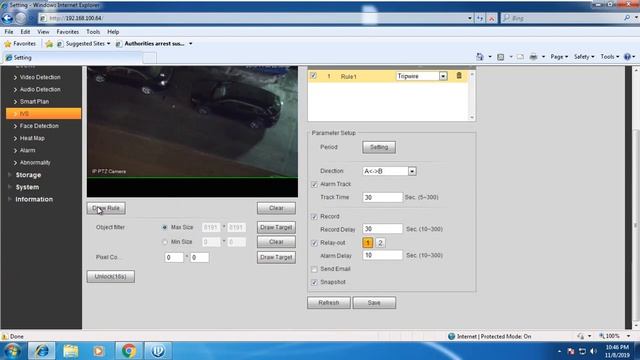Add to Favorites bar star icon
The width and height of the screenshot is (640, 360).
49,43
